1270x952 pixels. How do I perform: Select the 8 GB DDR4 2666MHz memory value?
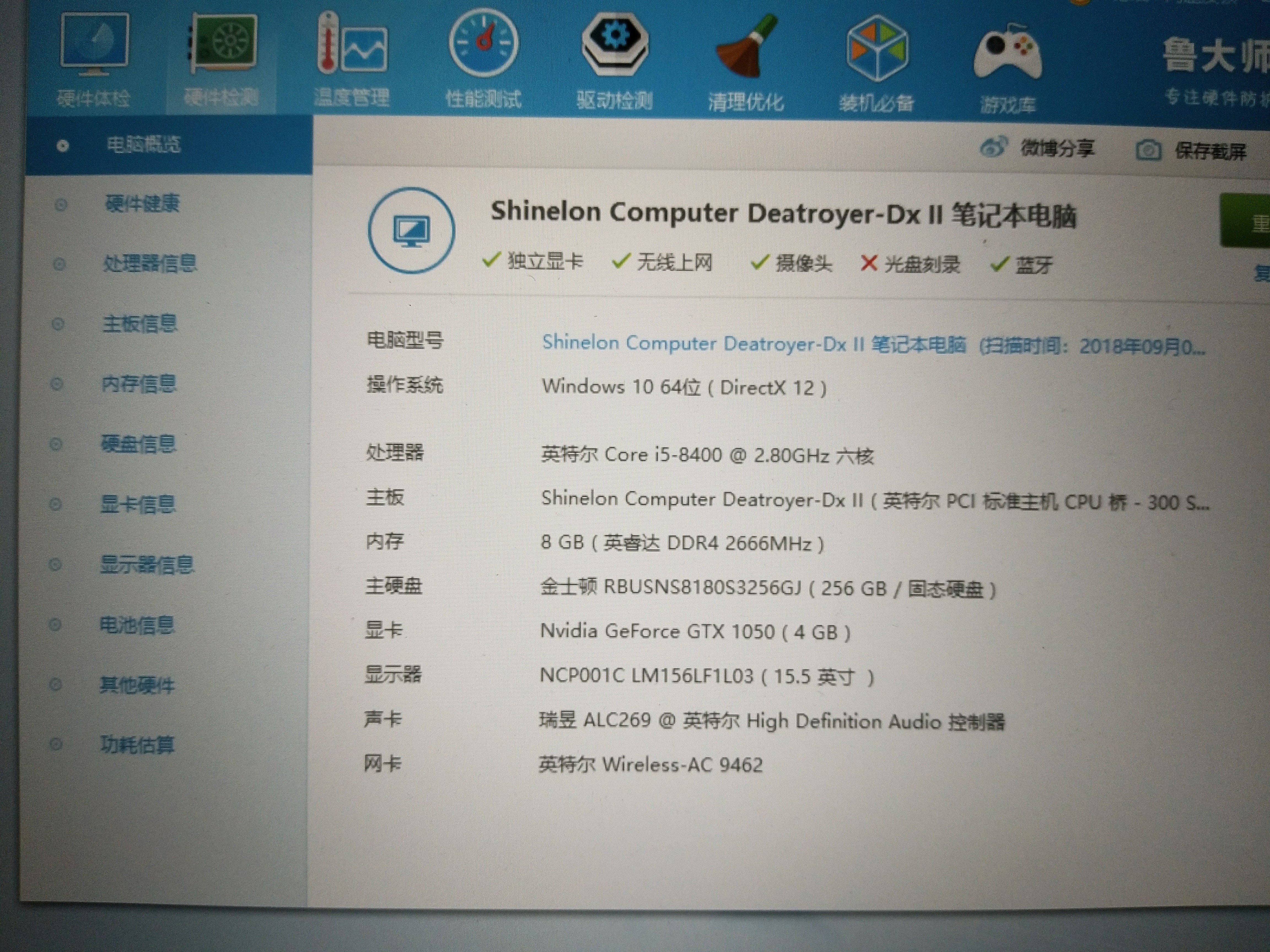682,543
